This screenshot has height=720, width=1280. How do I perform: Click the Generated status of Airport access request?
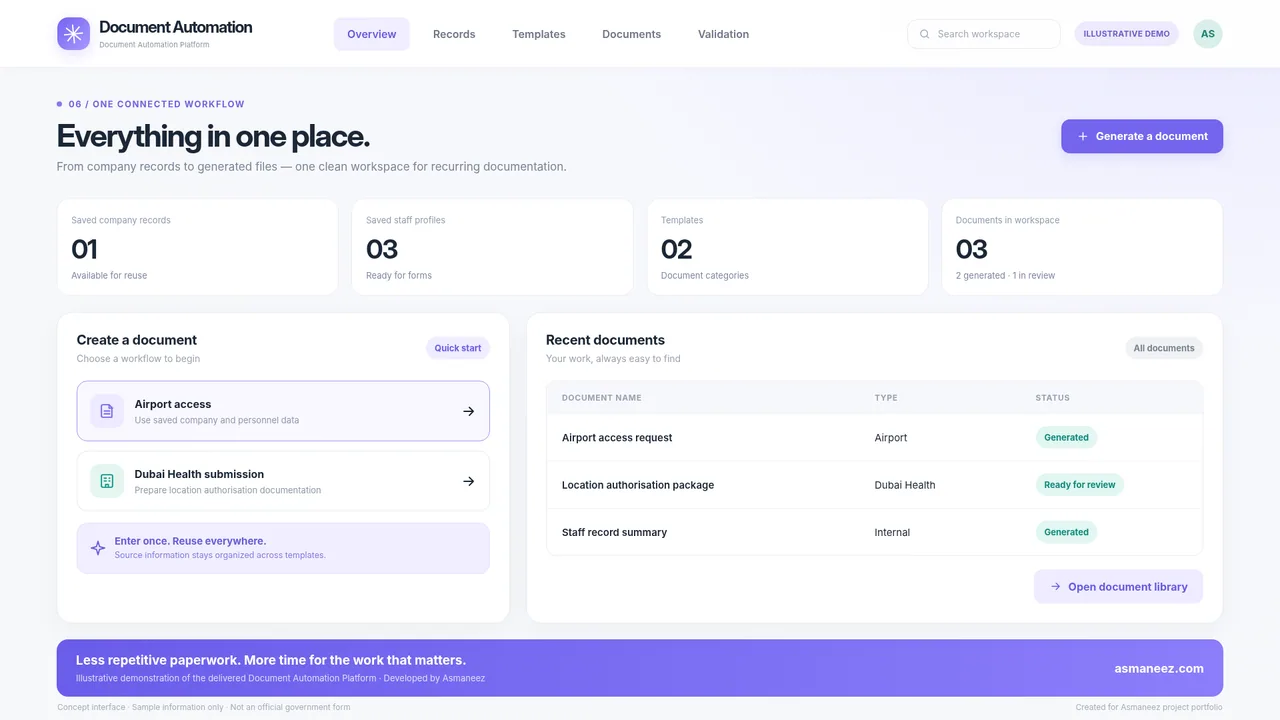(1066, 437)
